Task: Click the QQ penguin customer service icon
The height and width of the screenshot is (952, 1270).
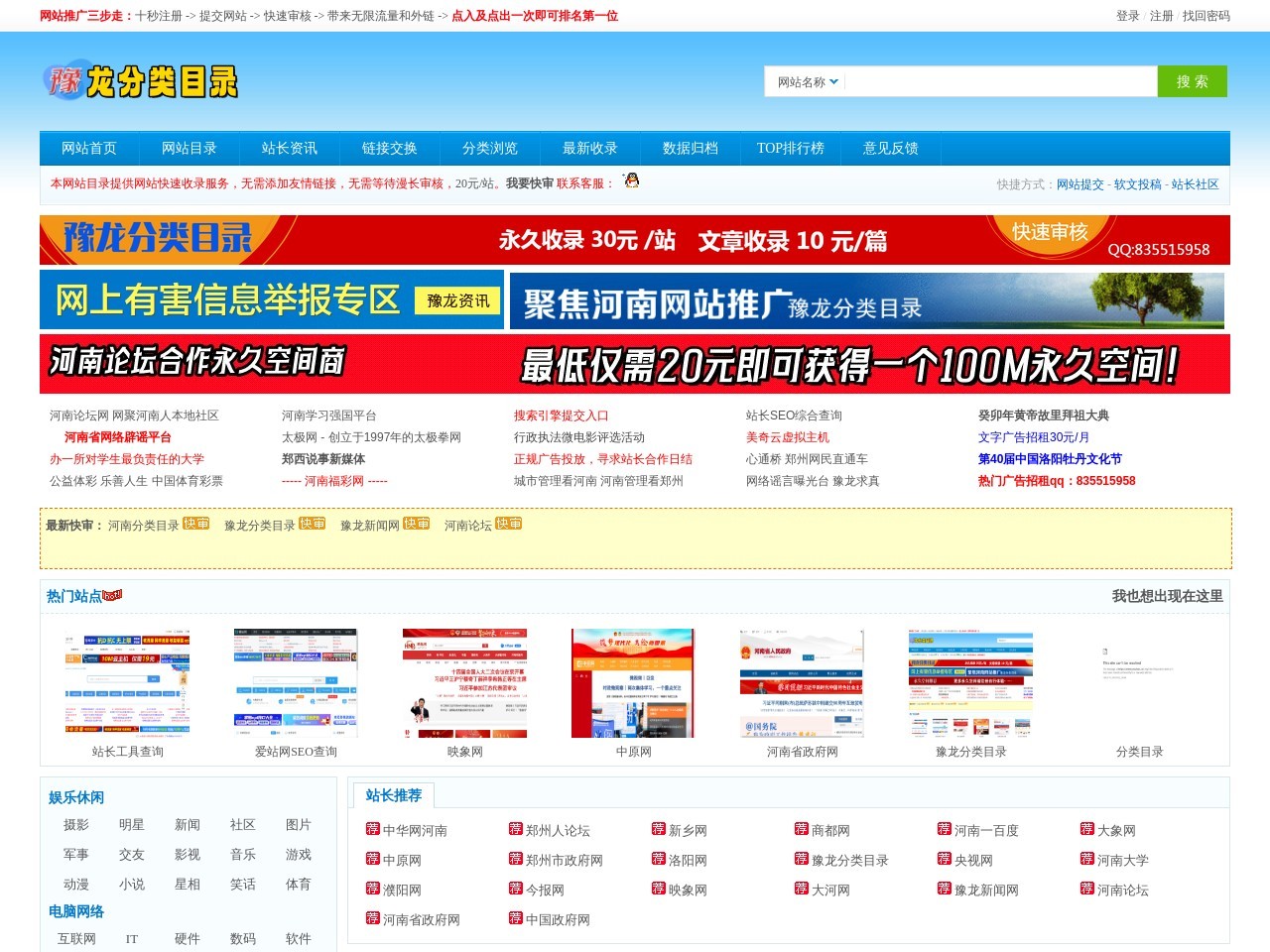Action: point(631,180)
